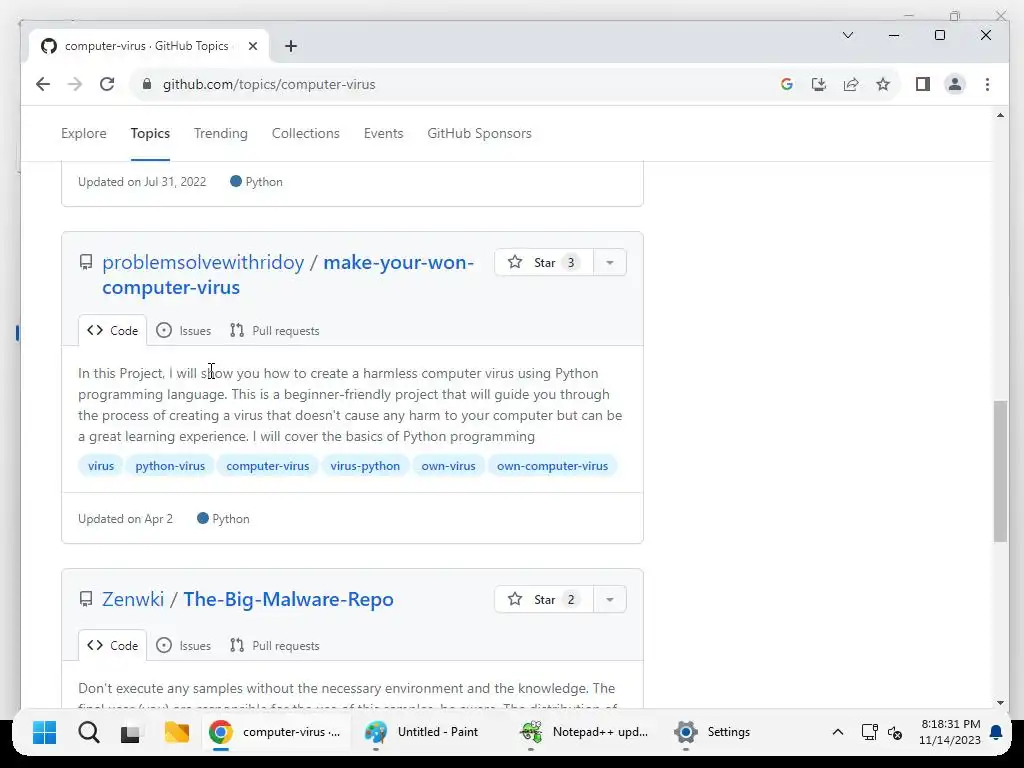Star the make-your-won-computer-virus repository
Viewport: 1024px width, 768px height.
click(x=544, y=263)
